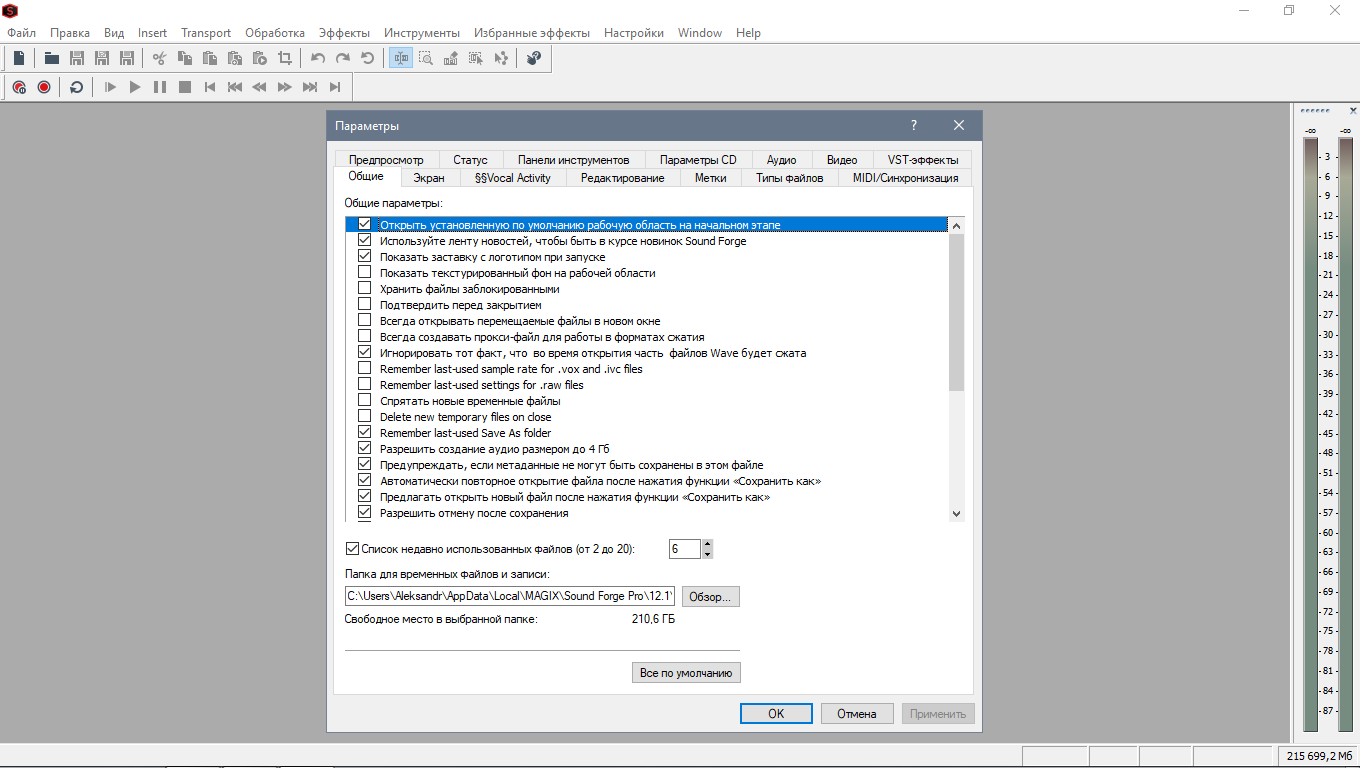This screenshot has height=768, width=1360.
Task: Click the options list scroll-up arrow
Action: (x=956, y=225)
